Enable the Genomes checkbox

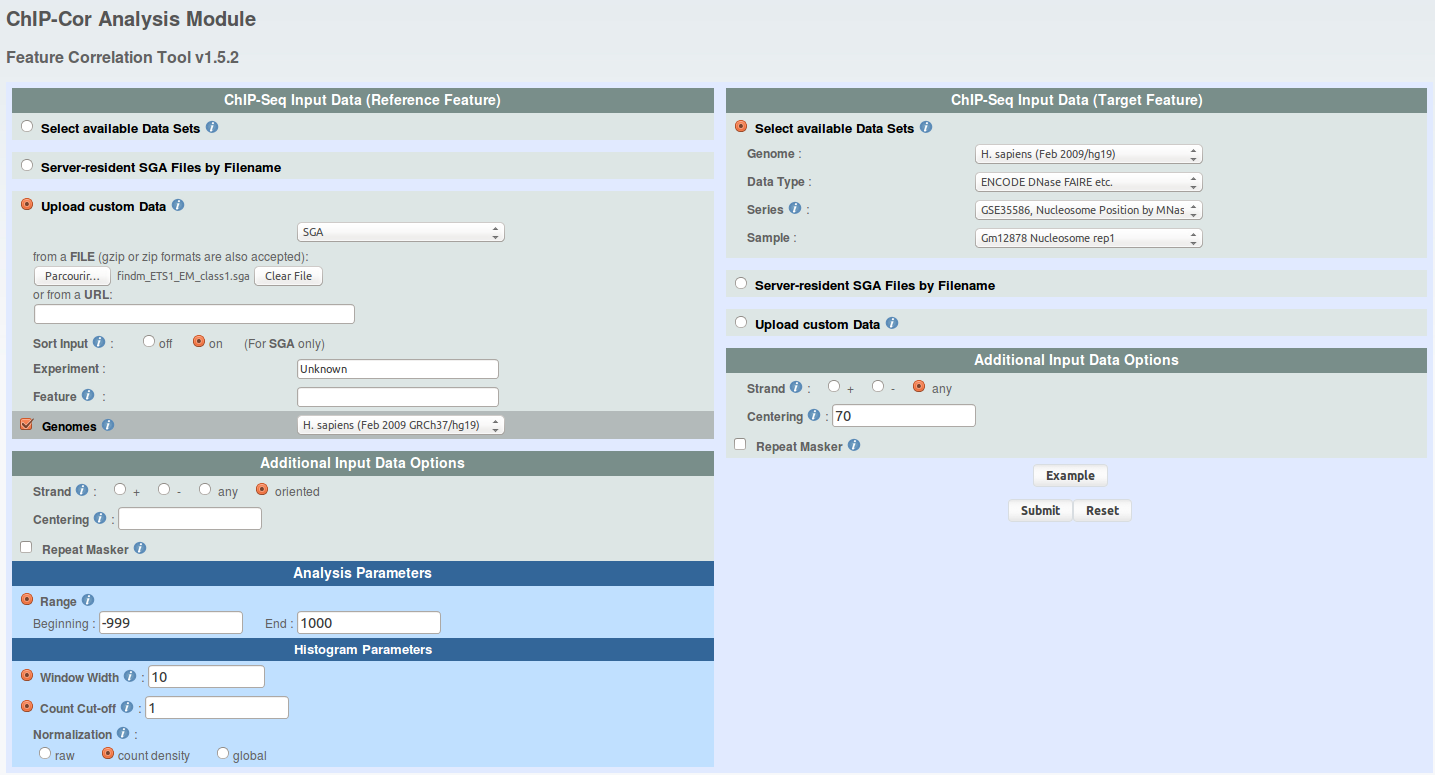(27, 425)
